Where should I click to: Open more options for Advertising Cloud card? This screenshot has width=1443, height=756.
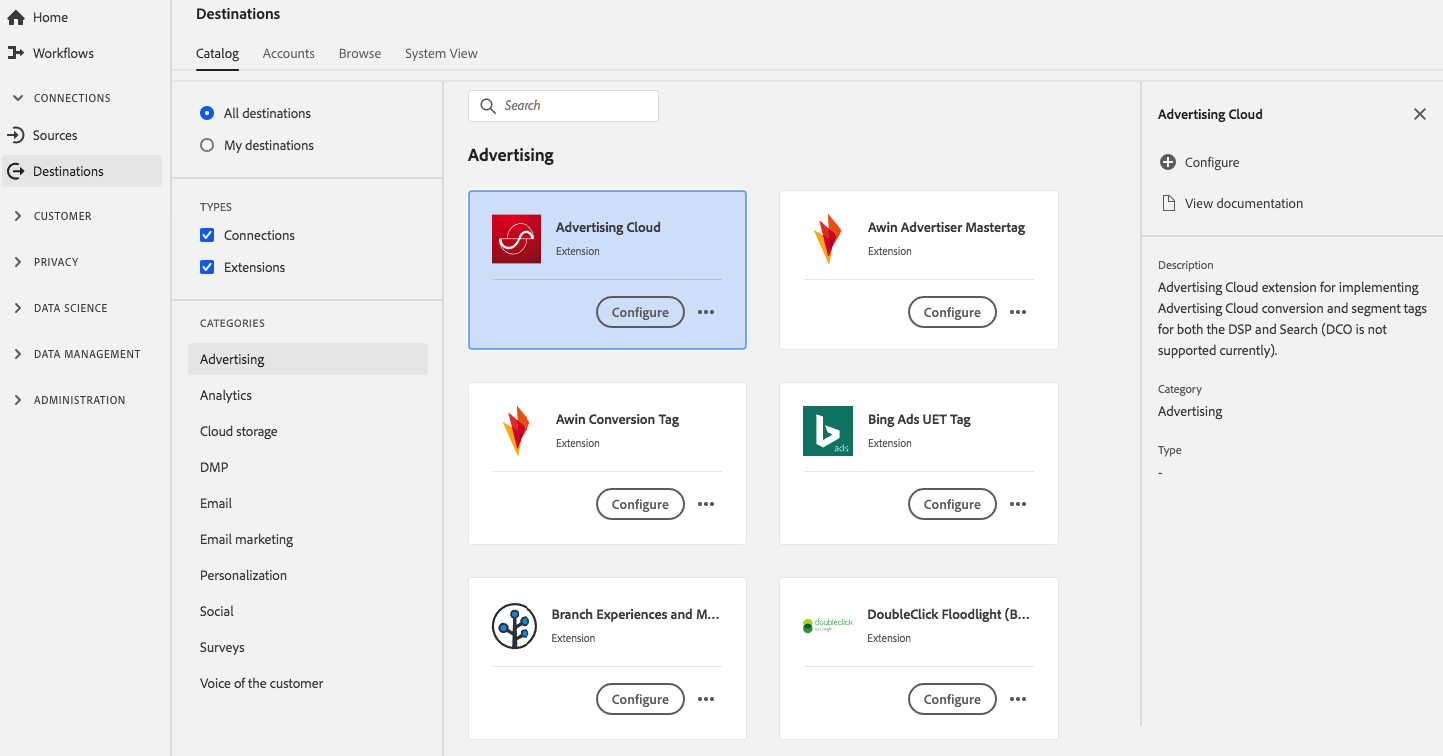pyautogui.click(x=706, y=312)
